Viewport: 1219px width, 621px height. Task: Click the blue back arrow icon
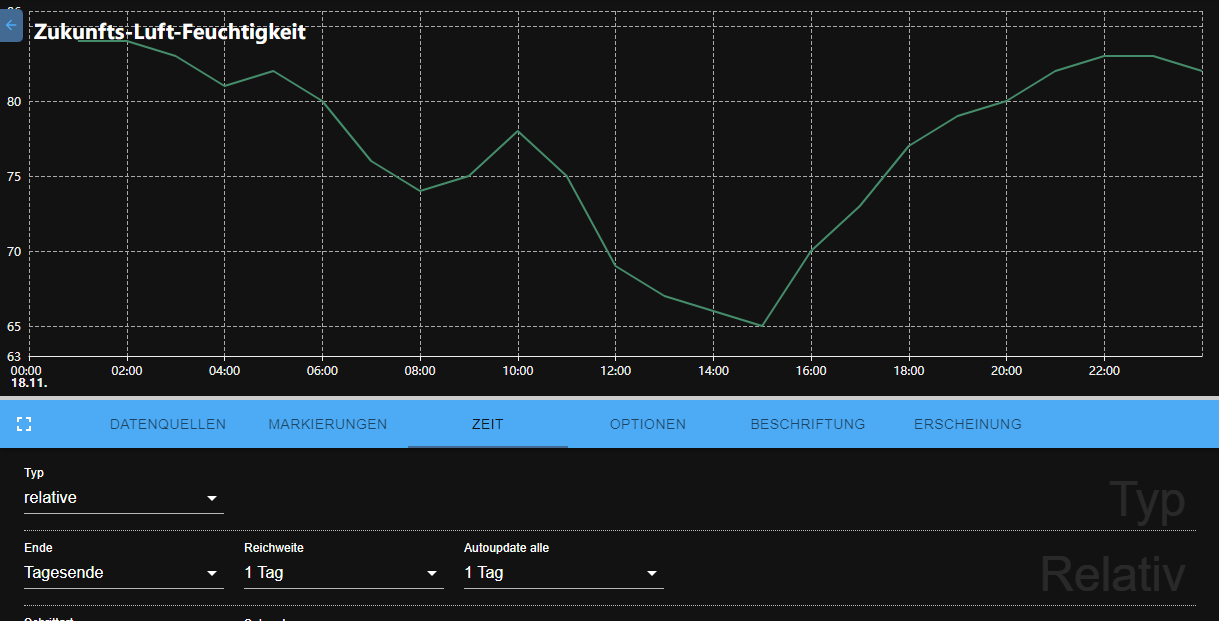pyautogui.click(x=10, y=25)
